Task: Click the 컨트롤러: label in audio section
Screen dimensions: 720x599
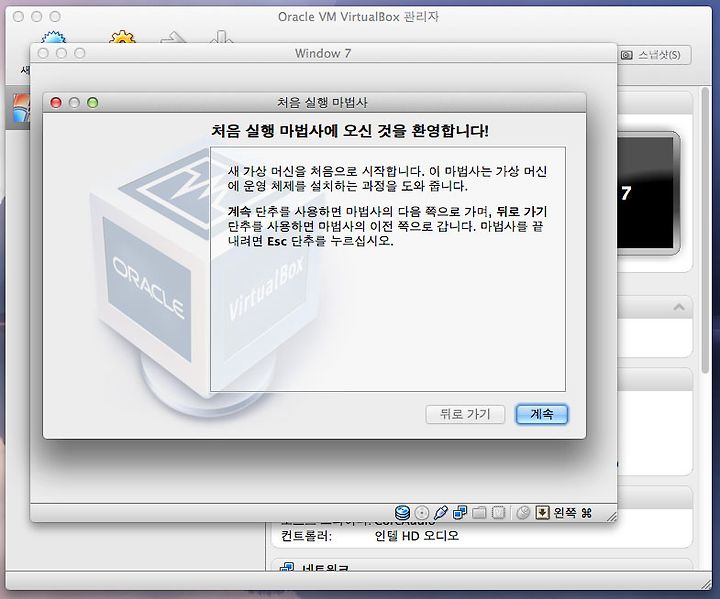Action: tap(306, 536)
